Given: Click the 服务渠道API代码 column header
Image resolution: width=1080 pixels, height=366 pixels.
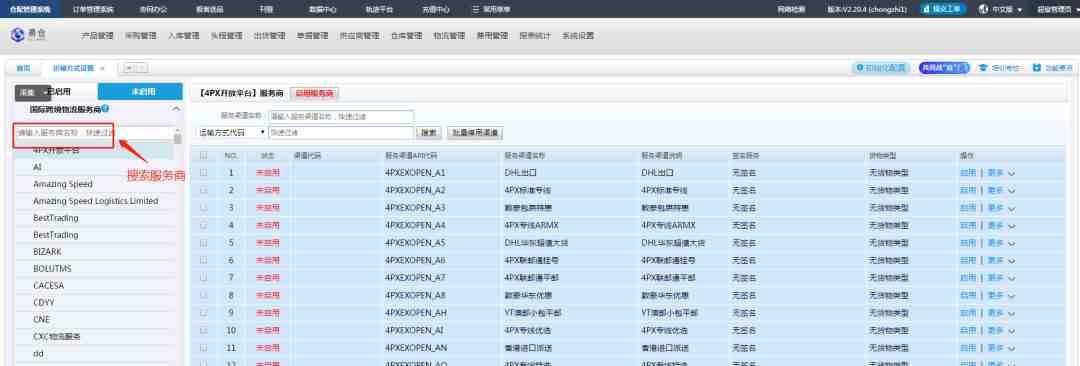Looking at the screenshot, I should [x=411, y=156].
